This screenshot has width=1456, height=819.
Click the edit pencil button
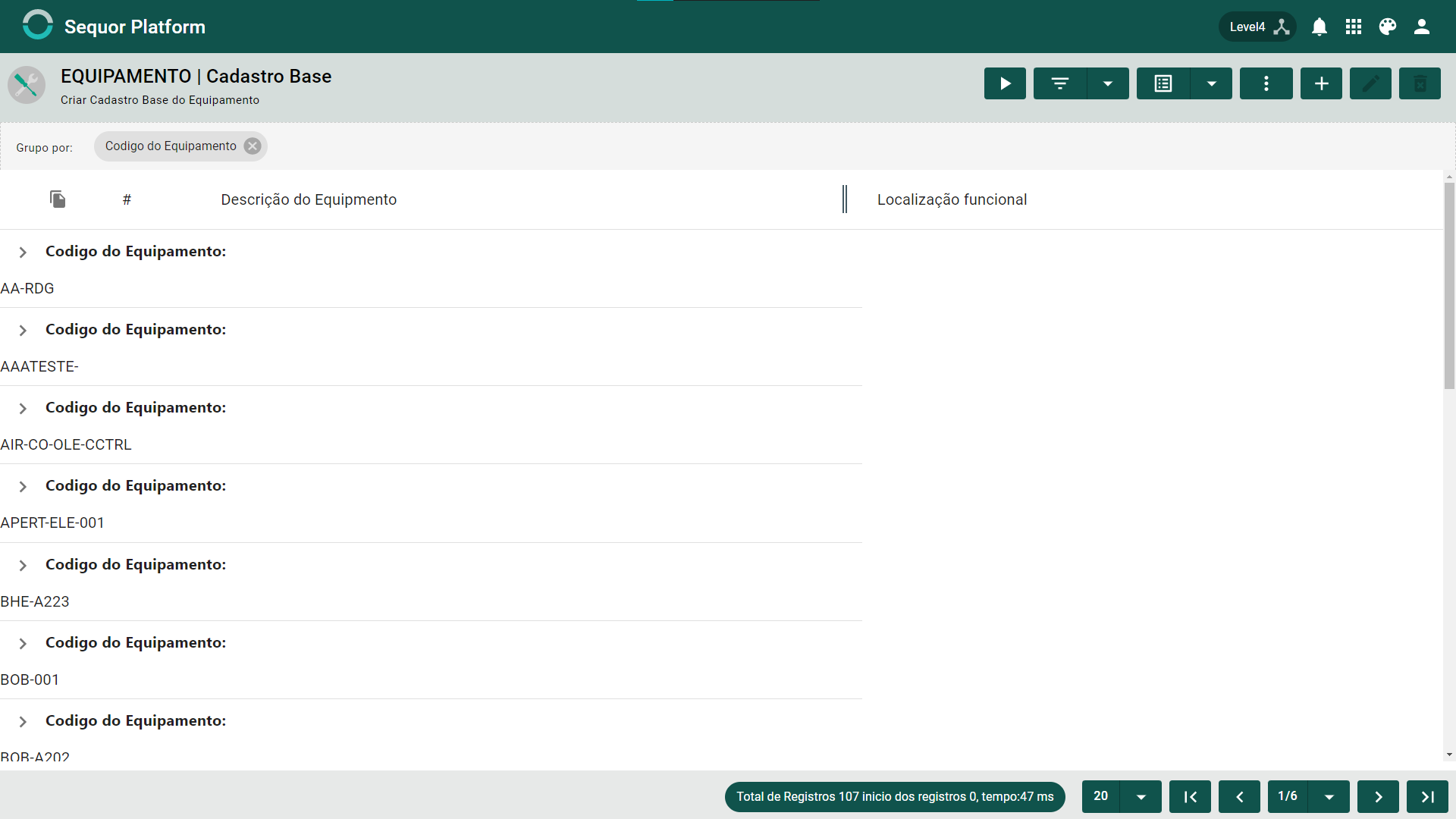pyautogui.click(x=1370, y=83)
